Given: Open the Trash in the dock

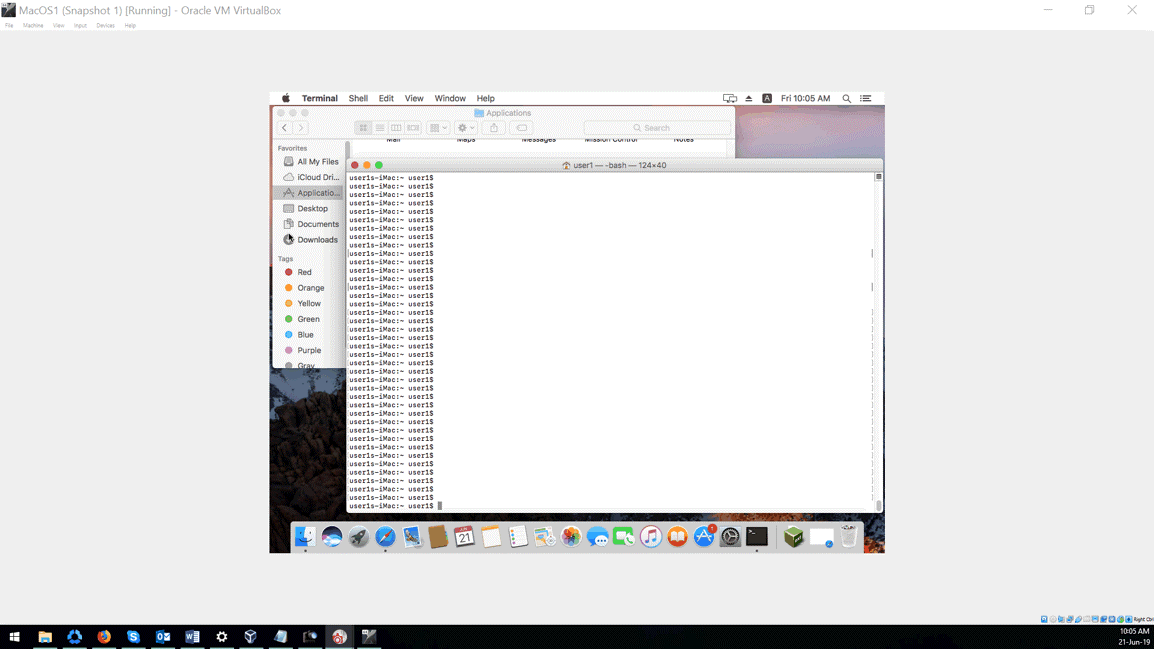Looking at the screenshot, I should pos(849,536).
